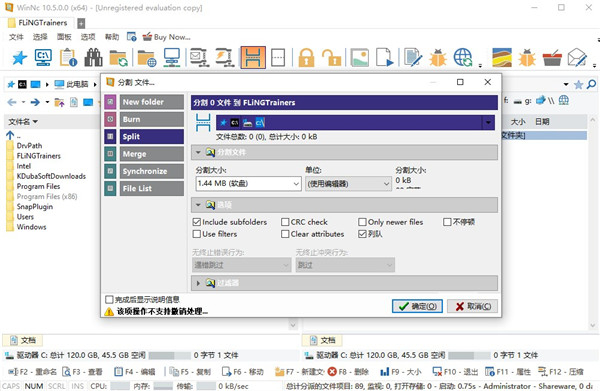Click the document play toolbar icon
Image resolution: width=600 pixels, height=391 pixels.
[384, 58]
